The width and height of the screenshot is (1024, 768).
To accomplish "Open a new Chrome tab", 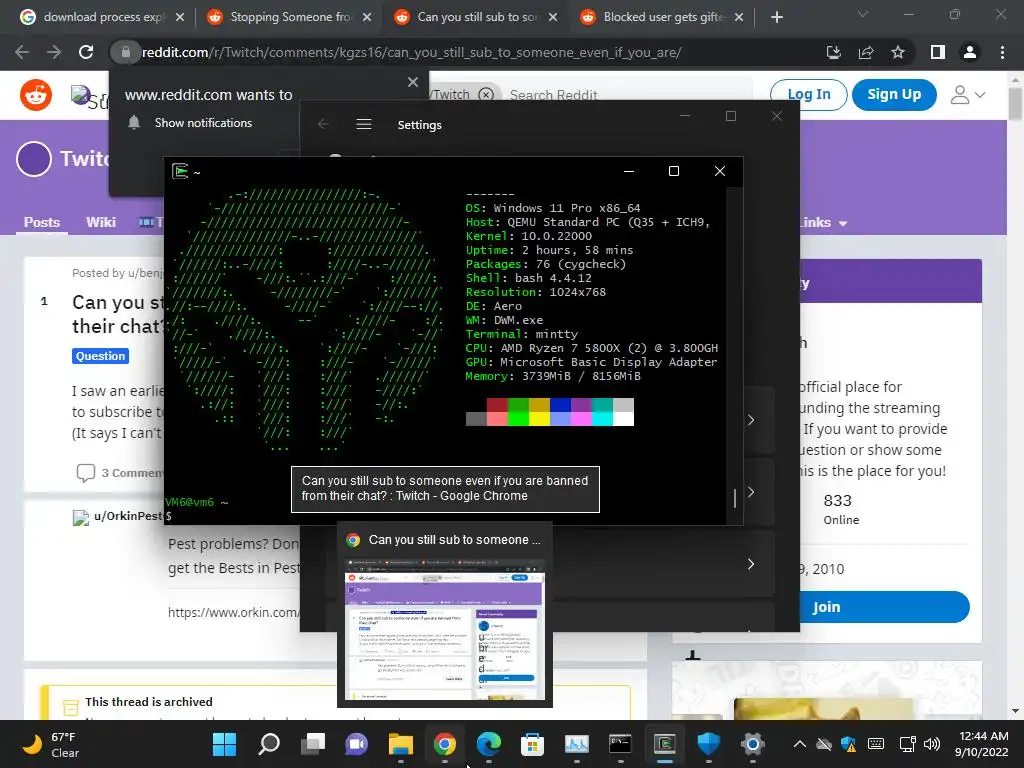I will 776,17.
